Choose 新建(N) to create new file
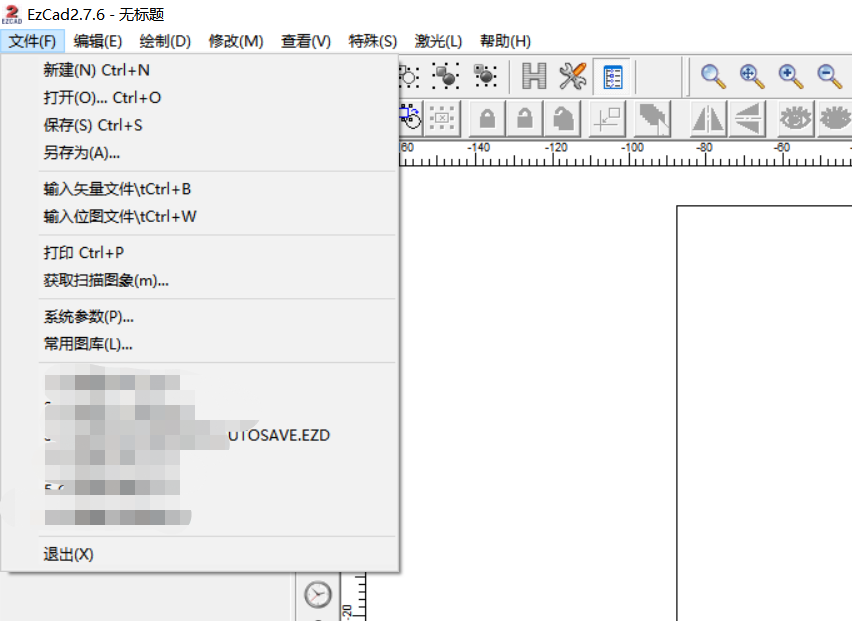 coord(200,70)
